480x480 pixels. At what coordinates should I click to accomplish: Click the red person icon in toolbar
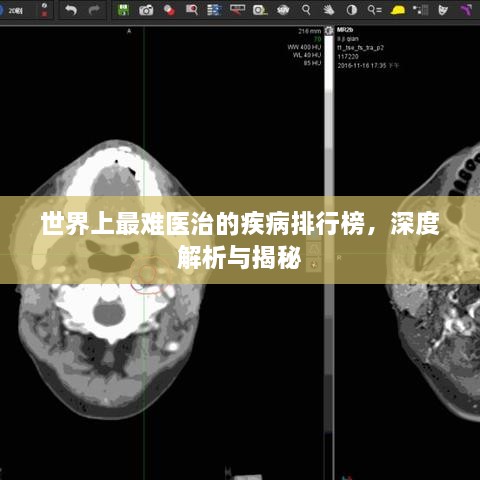pos(44,10)
